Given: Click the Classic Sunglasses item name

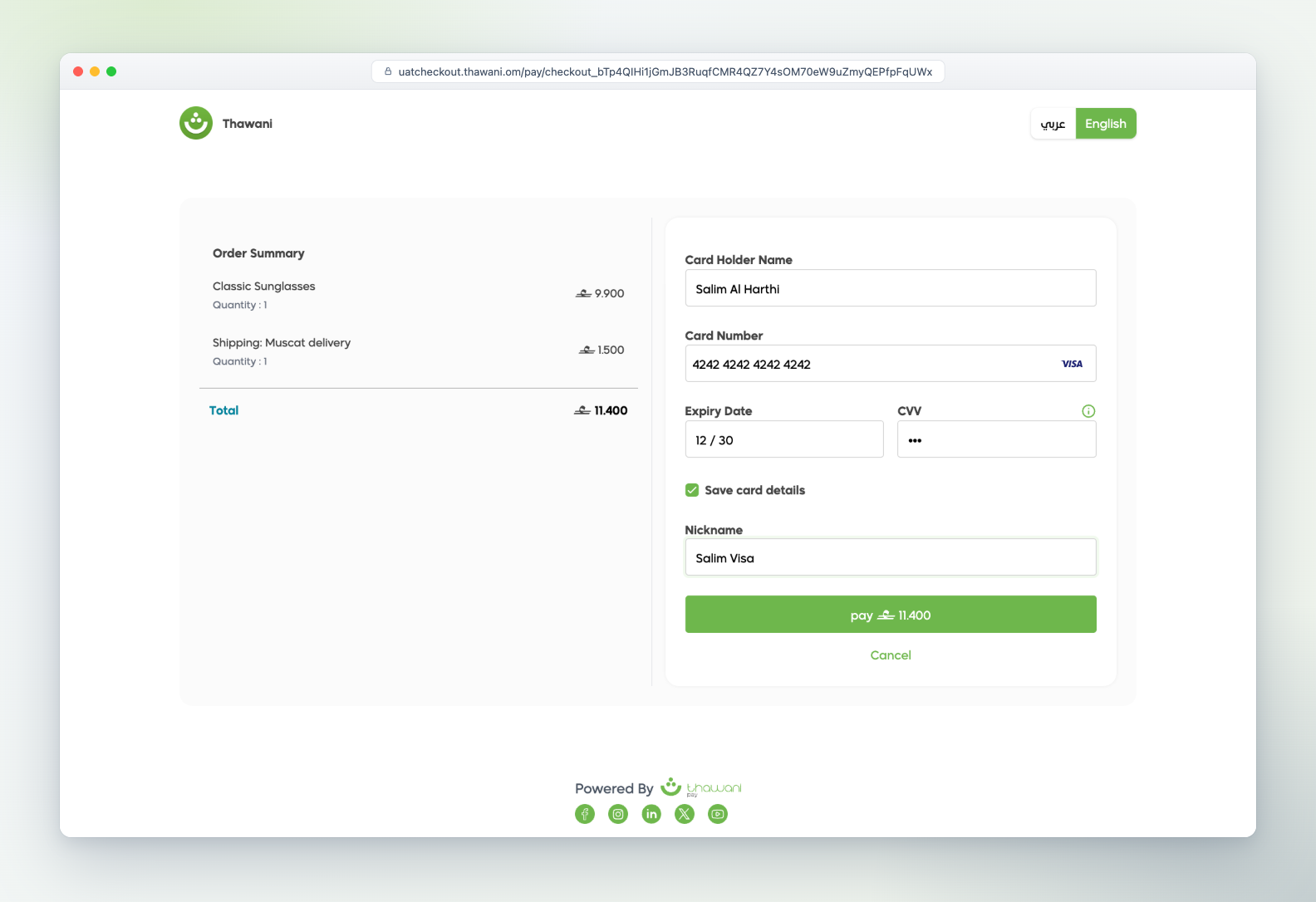Looking at the screenshot, I should [264, 287].
